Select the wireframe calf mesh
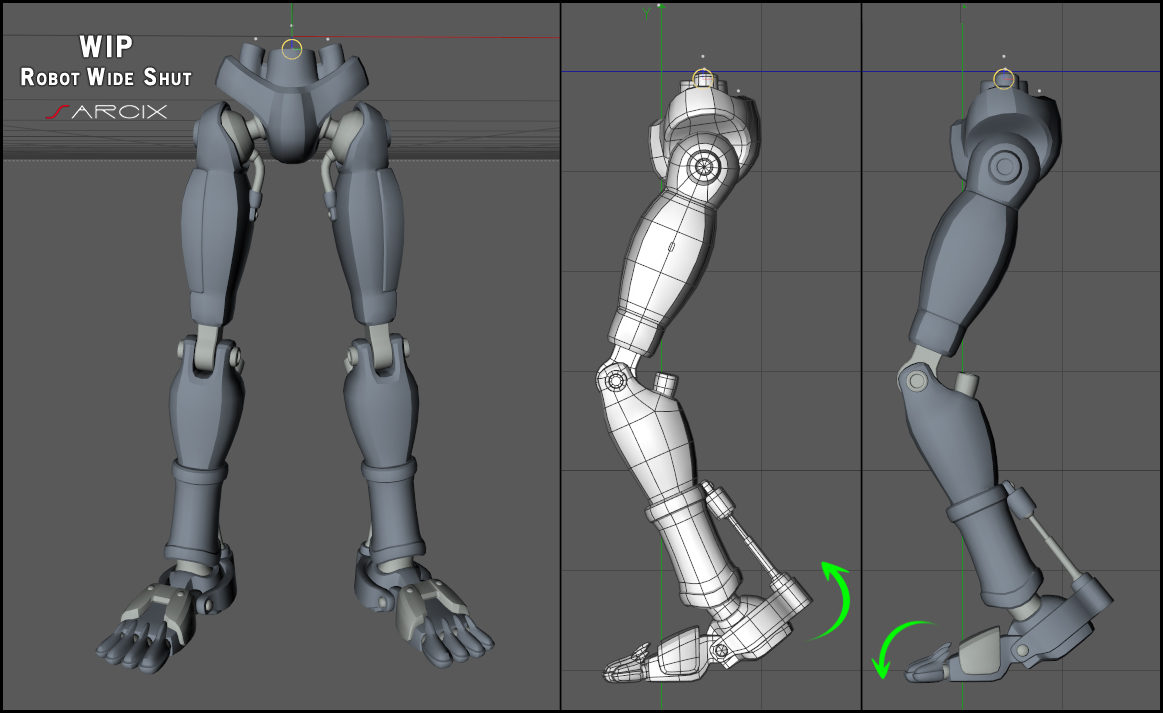 [x=651, y=441]
